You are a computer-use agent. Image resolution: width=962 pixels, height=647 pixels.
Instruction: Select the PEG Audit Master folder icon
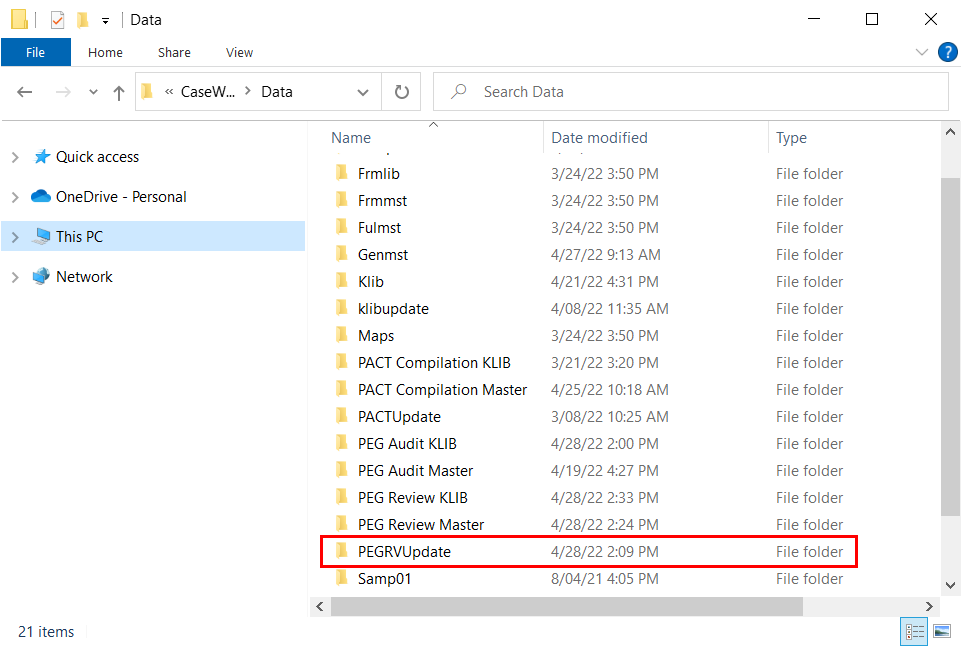pos(342,470)
